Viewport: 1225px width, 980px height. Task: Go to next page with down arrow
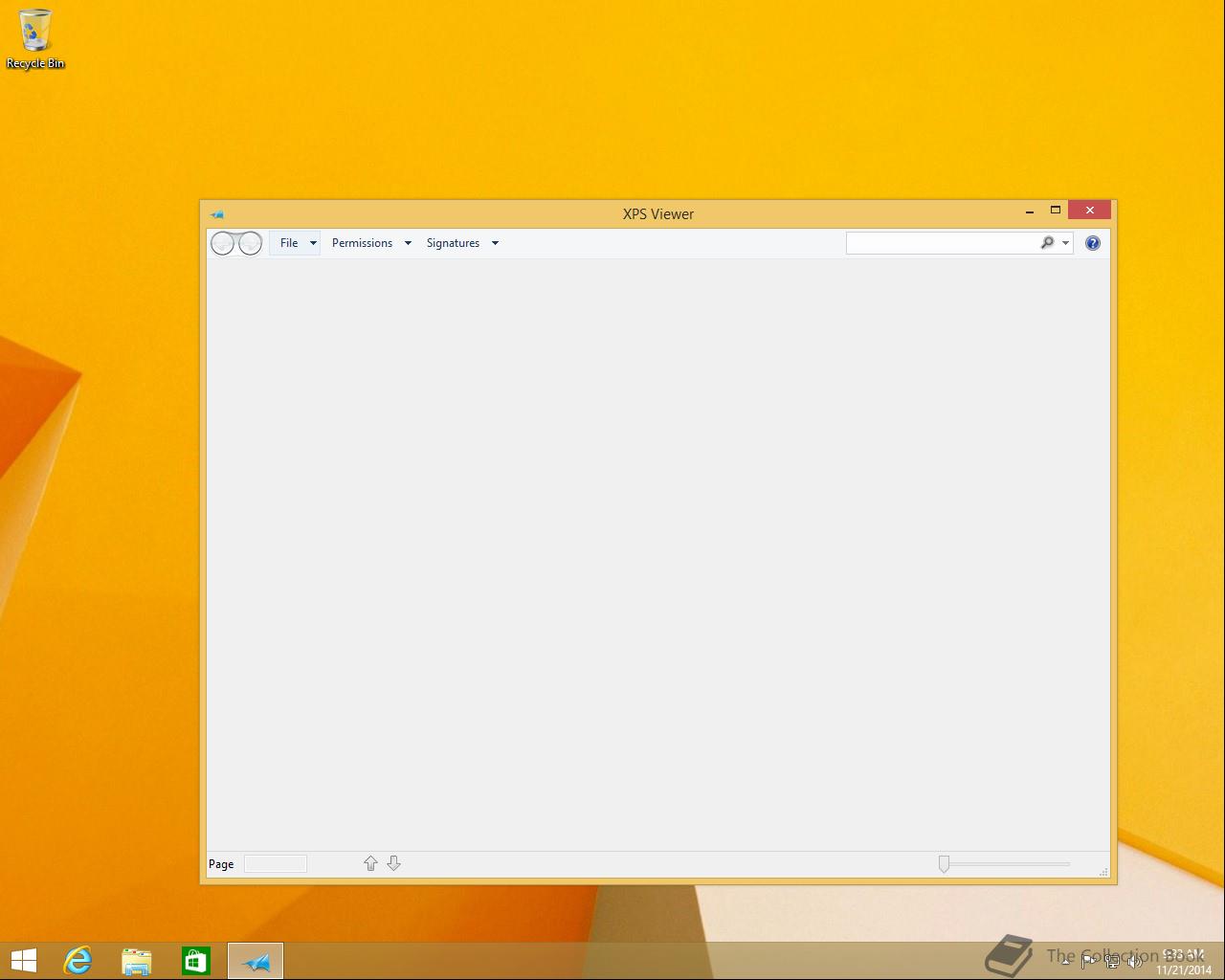click(x=393, y=863)
